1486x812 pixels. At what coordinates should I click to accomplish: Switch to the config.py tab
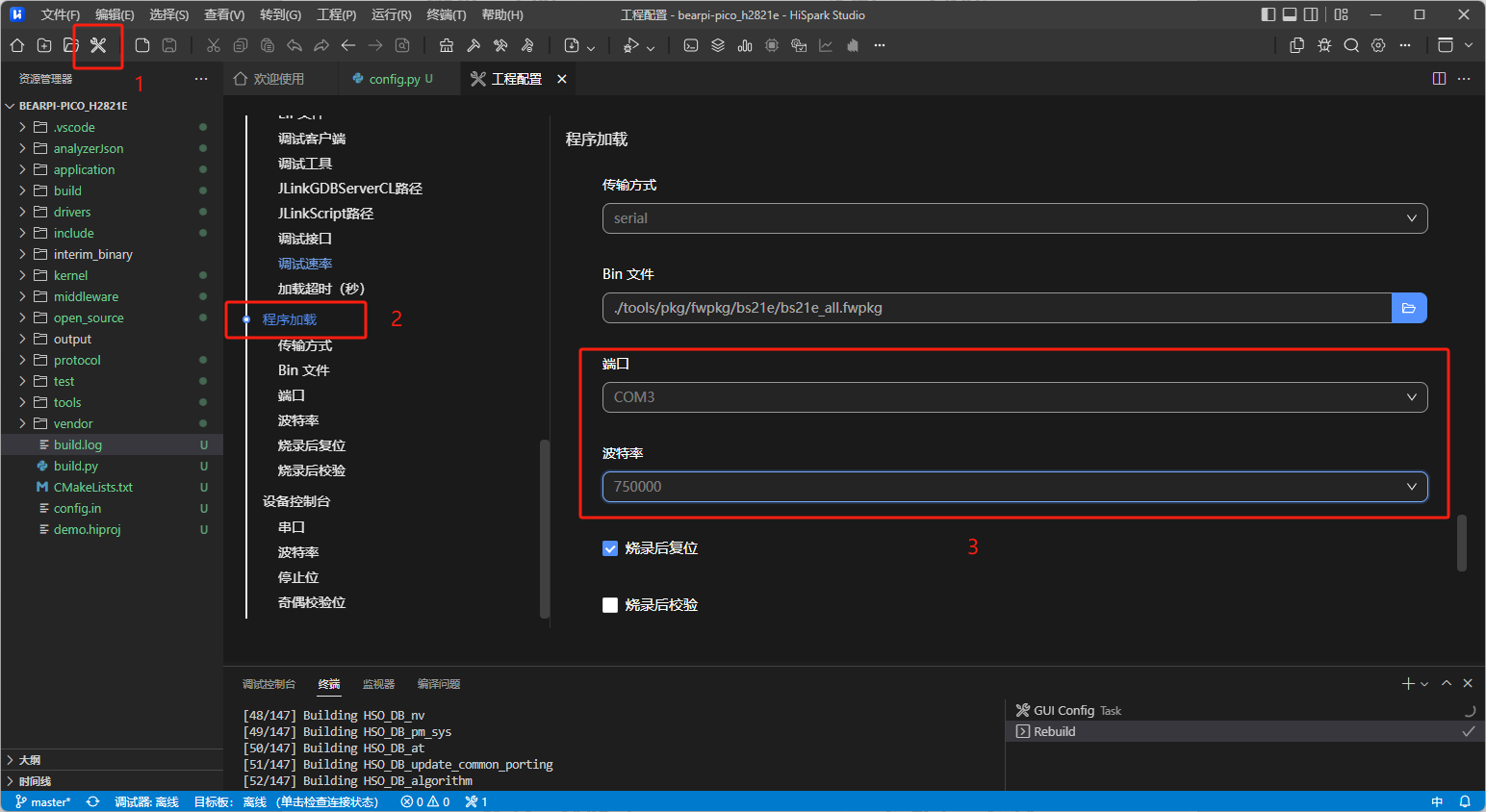pyautogui.click(x=401, y=79)
